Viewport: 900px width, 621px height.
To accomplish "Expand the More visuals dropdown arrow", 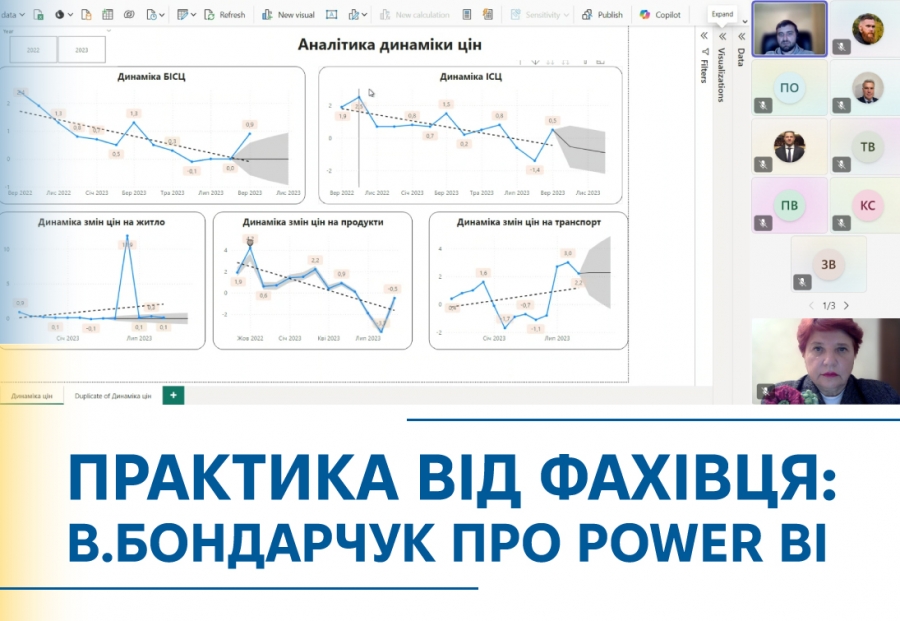I will 364,15.
